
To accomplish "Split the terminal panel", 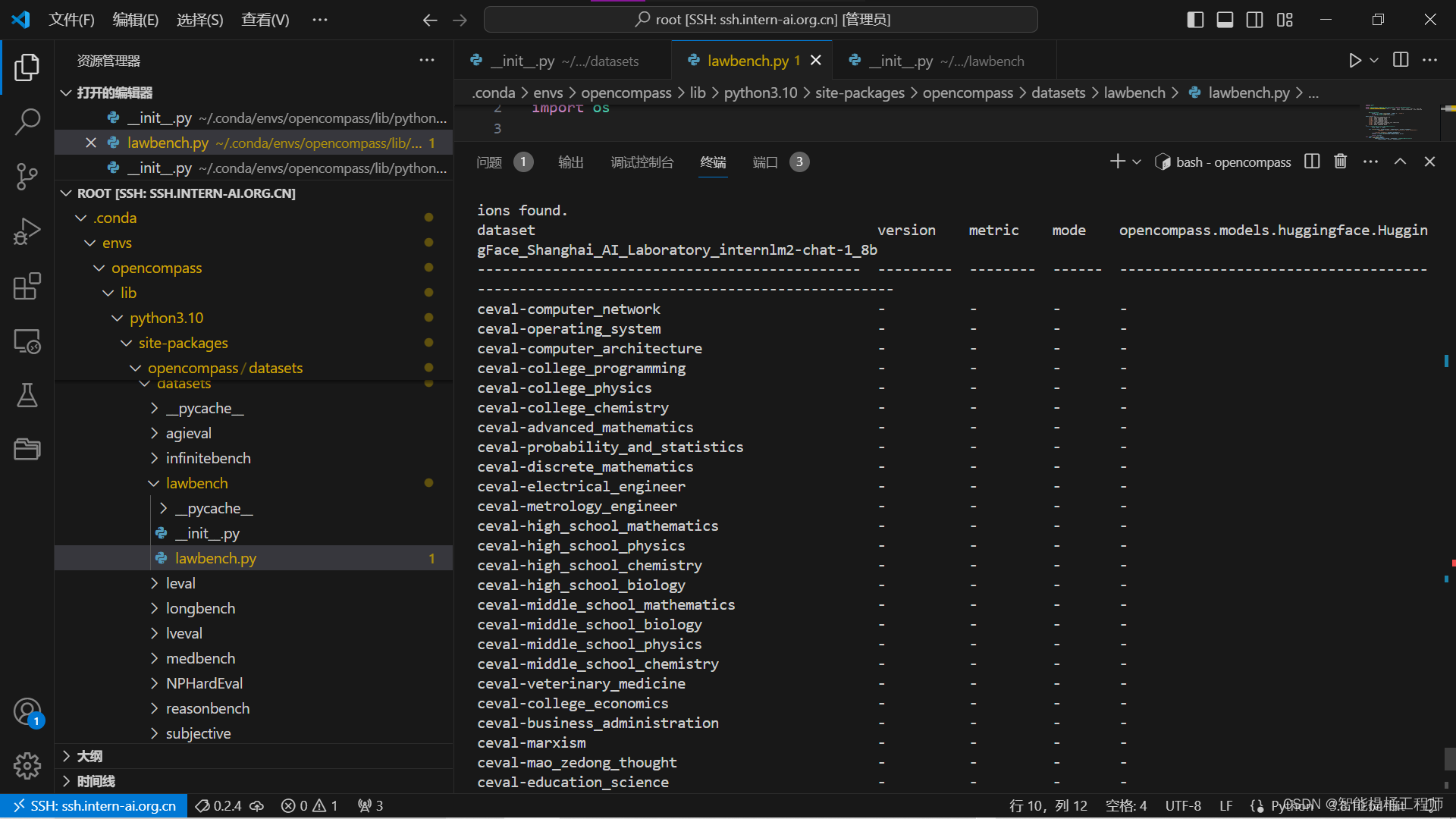I will (x=1312, y=162).
